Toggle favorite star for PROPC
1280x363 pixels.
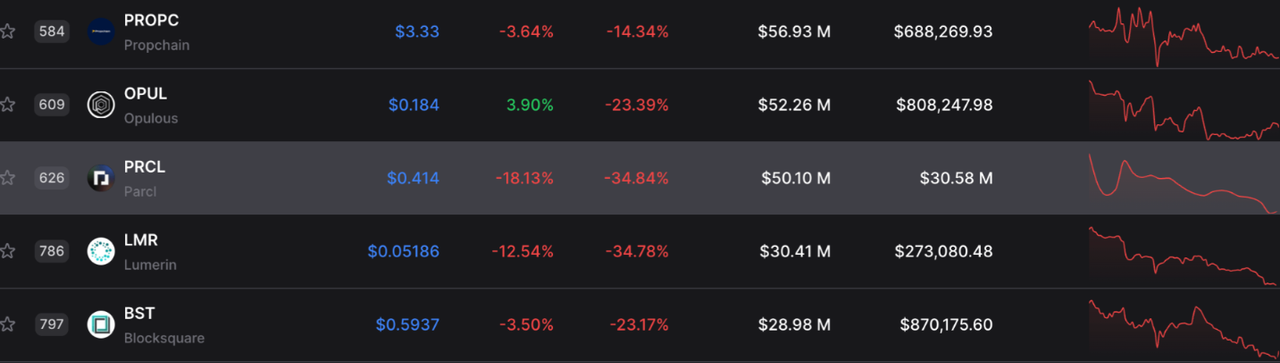click(x=7, y=31)
